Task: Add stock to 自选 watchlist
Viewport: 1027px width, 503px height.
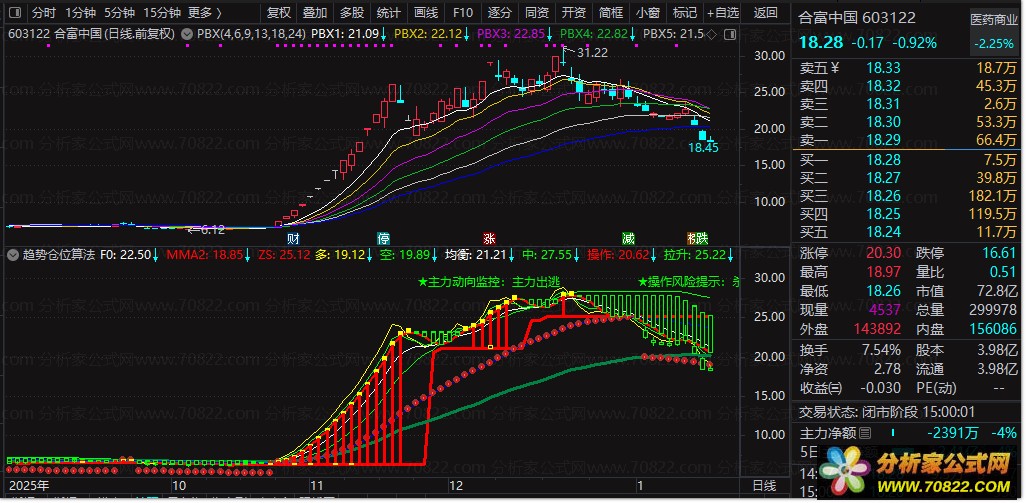Action: pyautogui.click(x=723, y=12)
